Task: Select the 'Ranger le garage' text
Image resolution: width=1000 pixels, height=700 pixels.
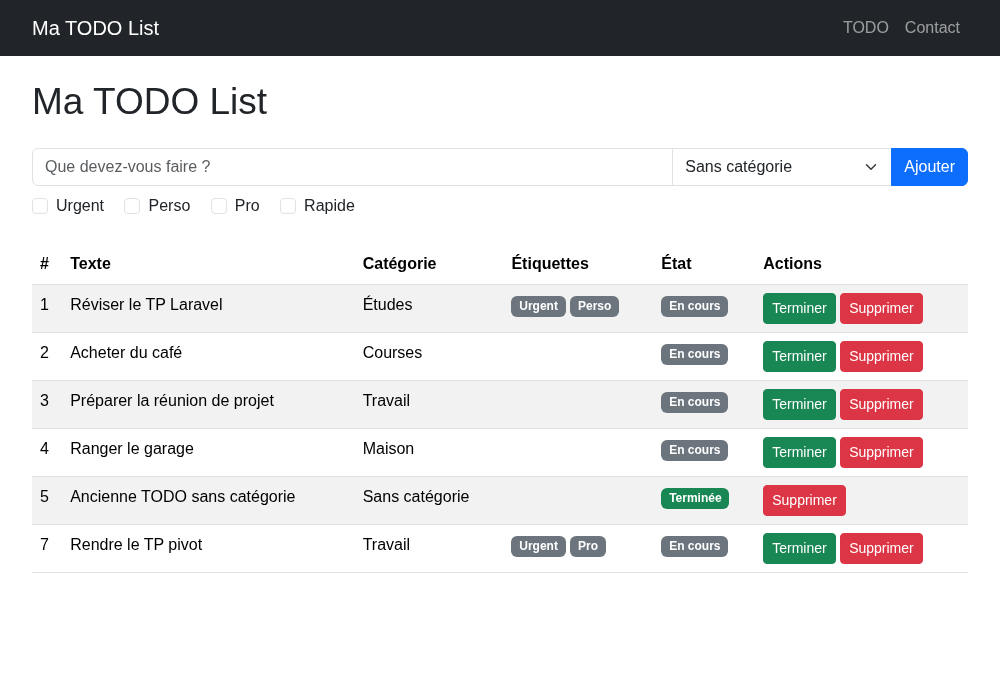Action: 131,449
